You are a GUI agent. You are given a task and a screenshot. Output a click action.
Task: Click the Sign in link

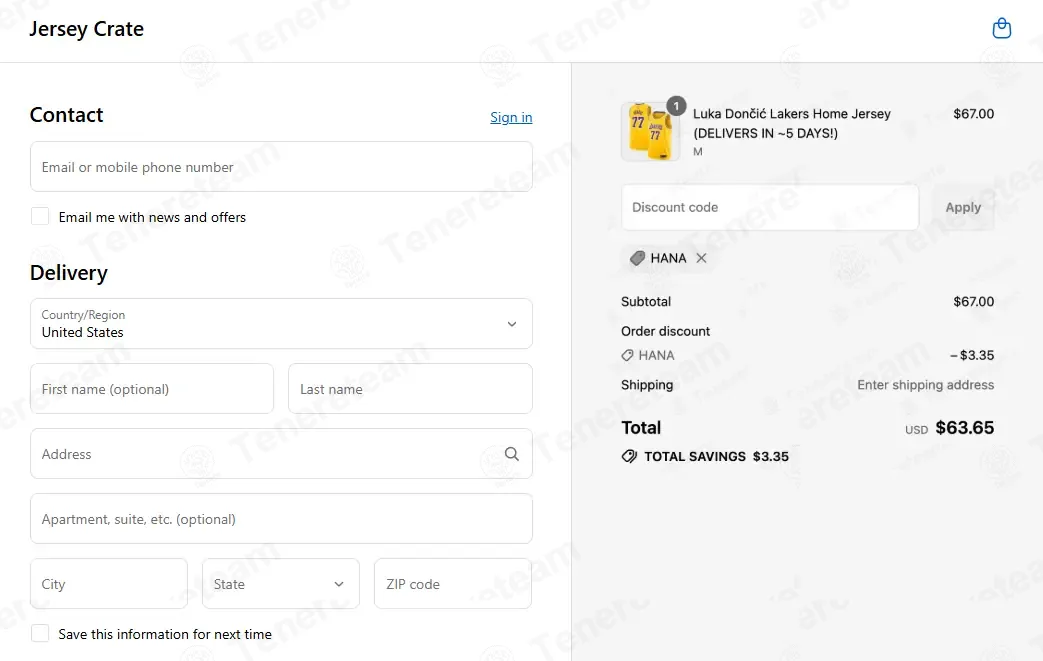511,118
